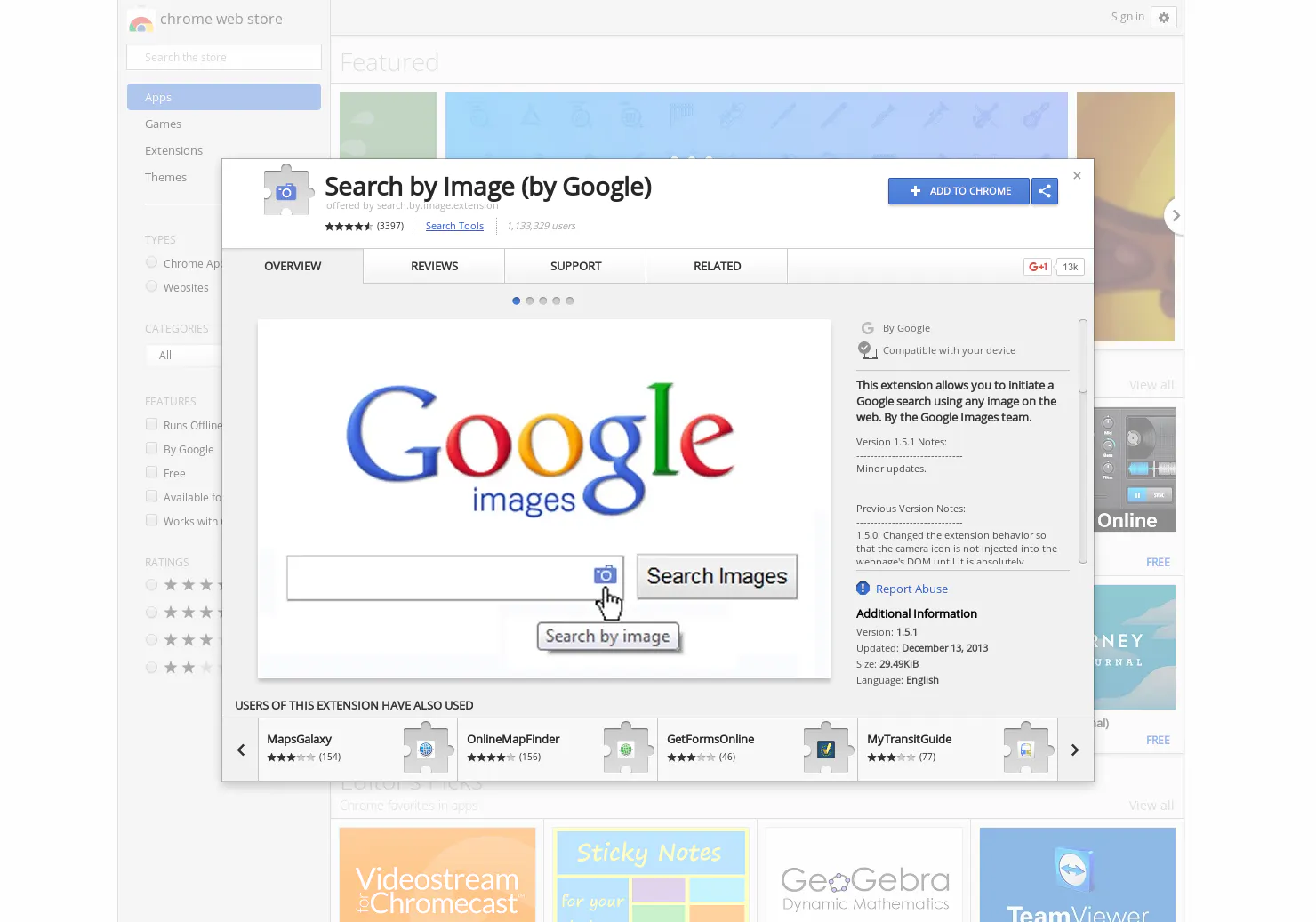Select the top star rating radio button
Viewport: 1316px width, 922px height.
[151, 585]
